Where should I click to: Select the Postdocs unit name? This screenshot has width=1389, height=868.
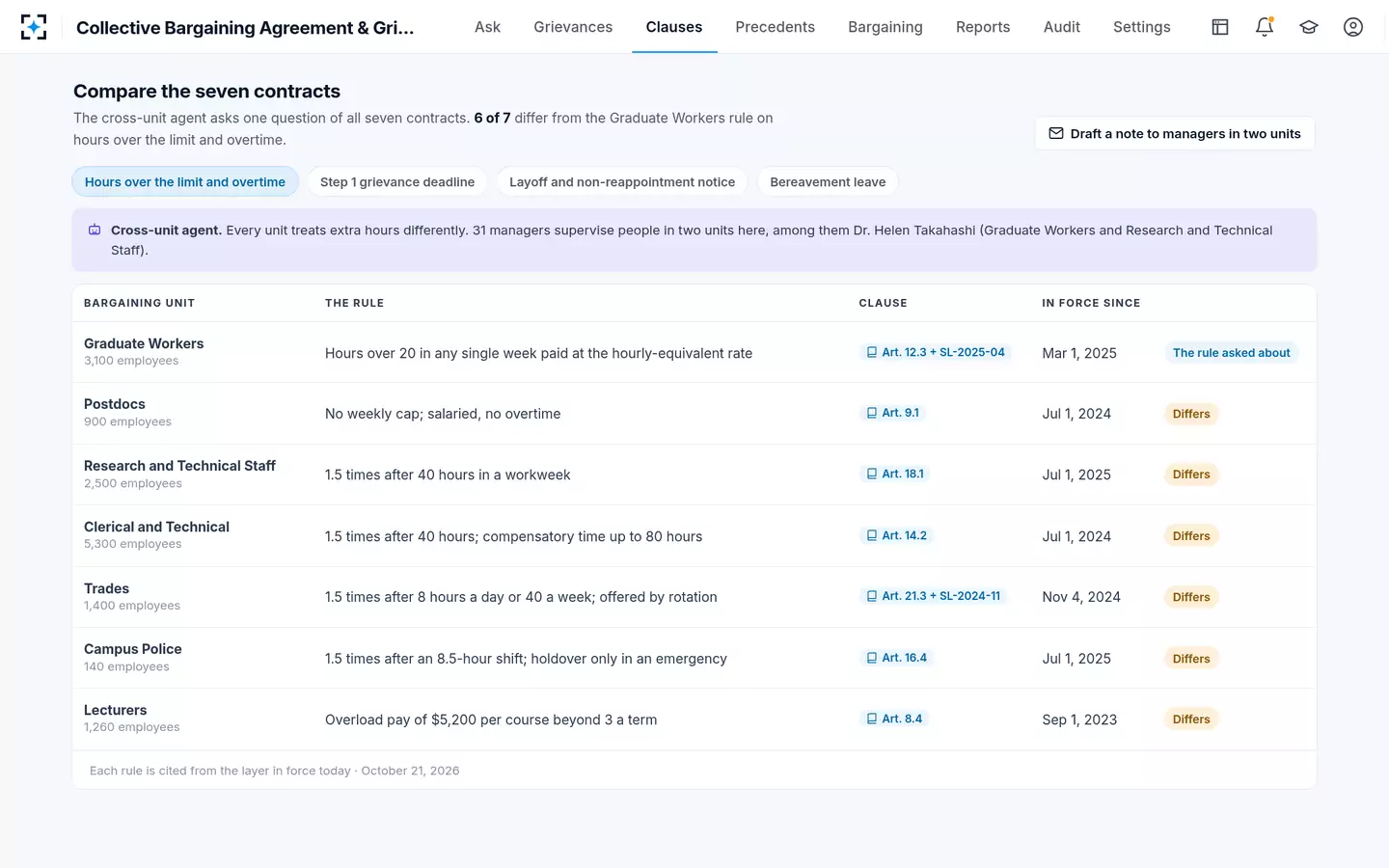115,404
